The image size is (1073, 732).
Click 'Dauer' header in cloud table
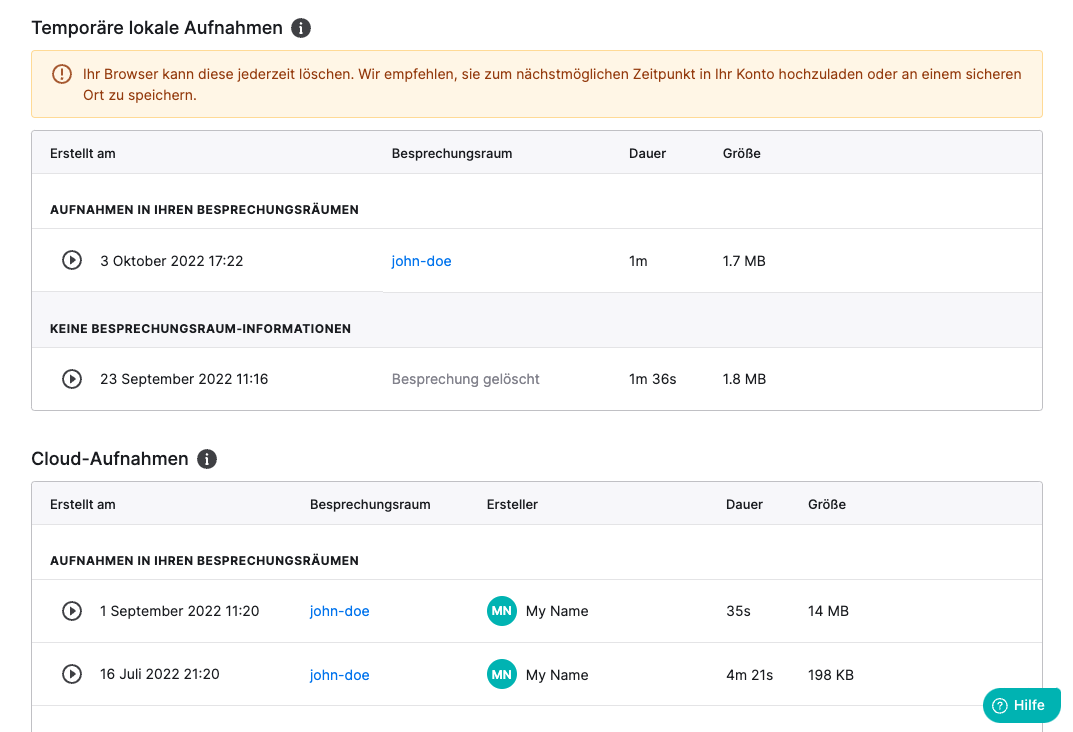(x=744, y=504)
